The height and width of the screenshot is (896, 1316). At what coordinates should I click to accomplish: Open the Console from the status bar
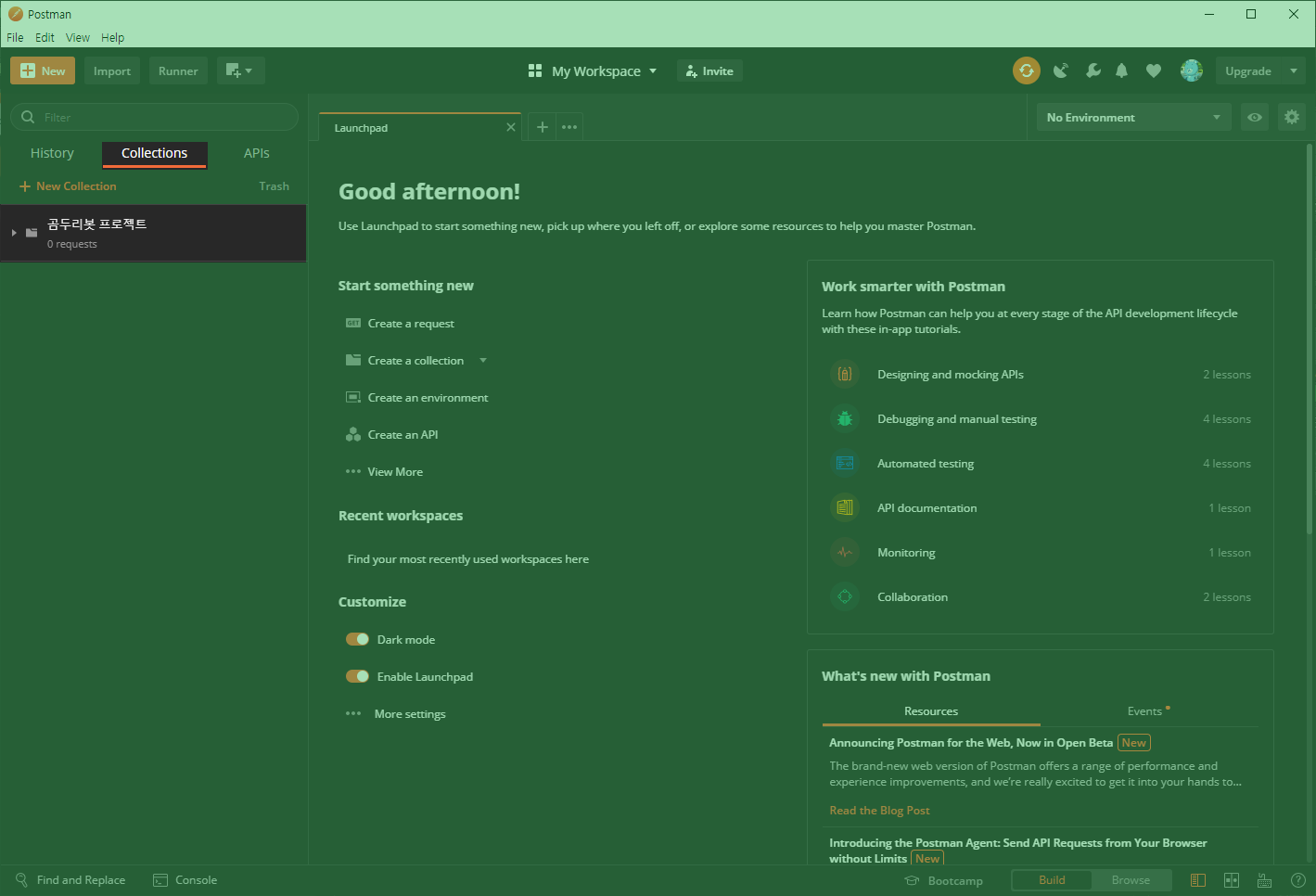tap(185, 880)
